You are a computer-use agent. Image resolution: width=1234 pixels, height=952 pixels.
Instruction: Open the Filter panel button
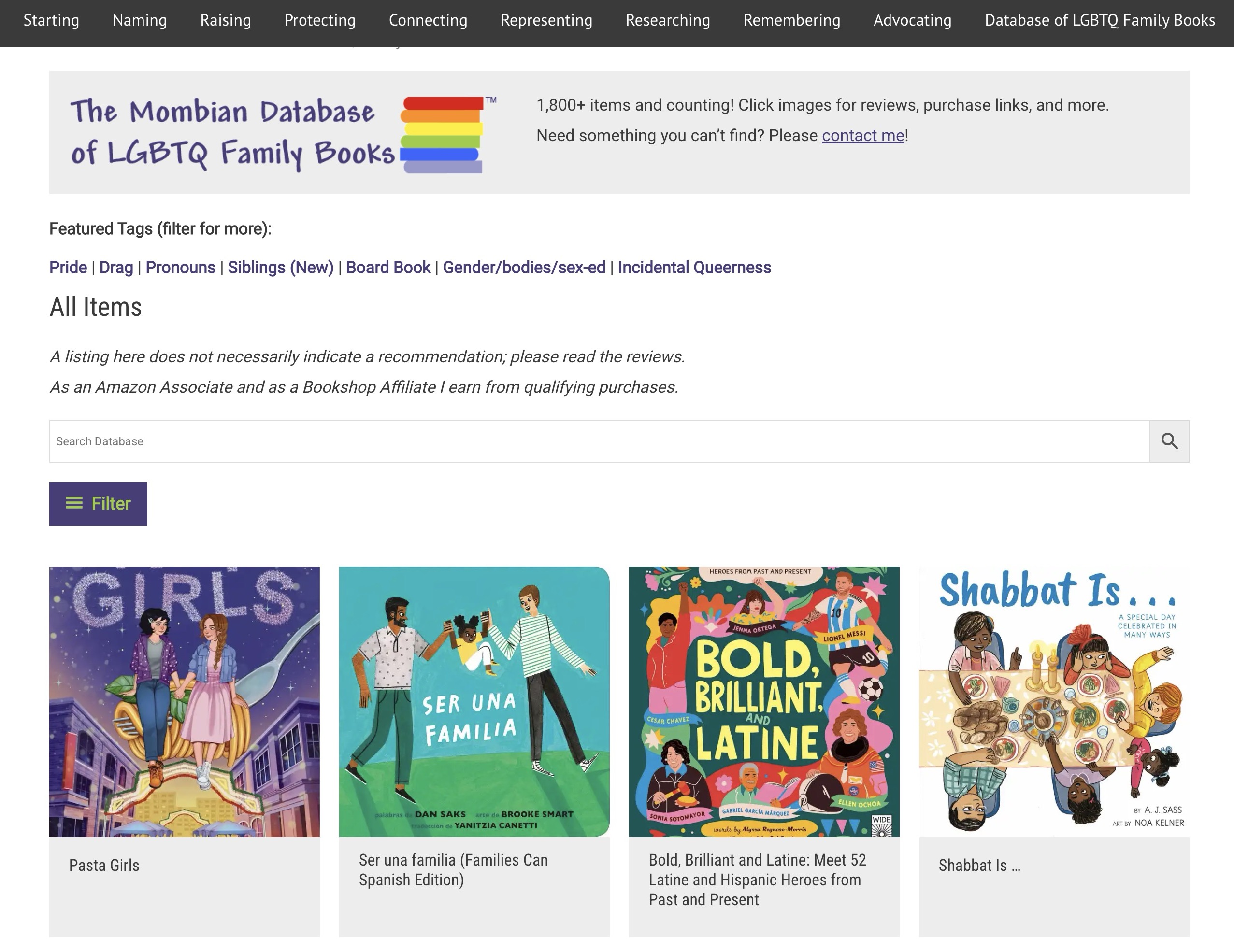[x=98, y=503]
